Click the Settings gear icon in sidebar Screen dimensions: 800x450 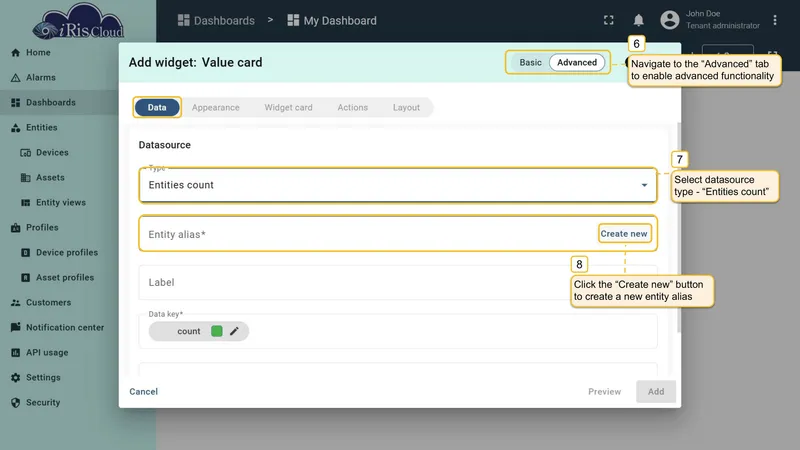coord(15,378)
